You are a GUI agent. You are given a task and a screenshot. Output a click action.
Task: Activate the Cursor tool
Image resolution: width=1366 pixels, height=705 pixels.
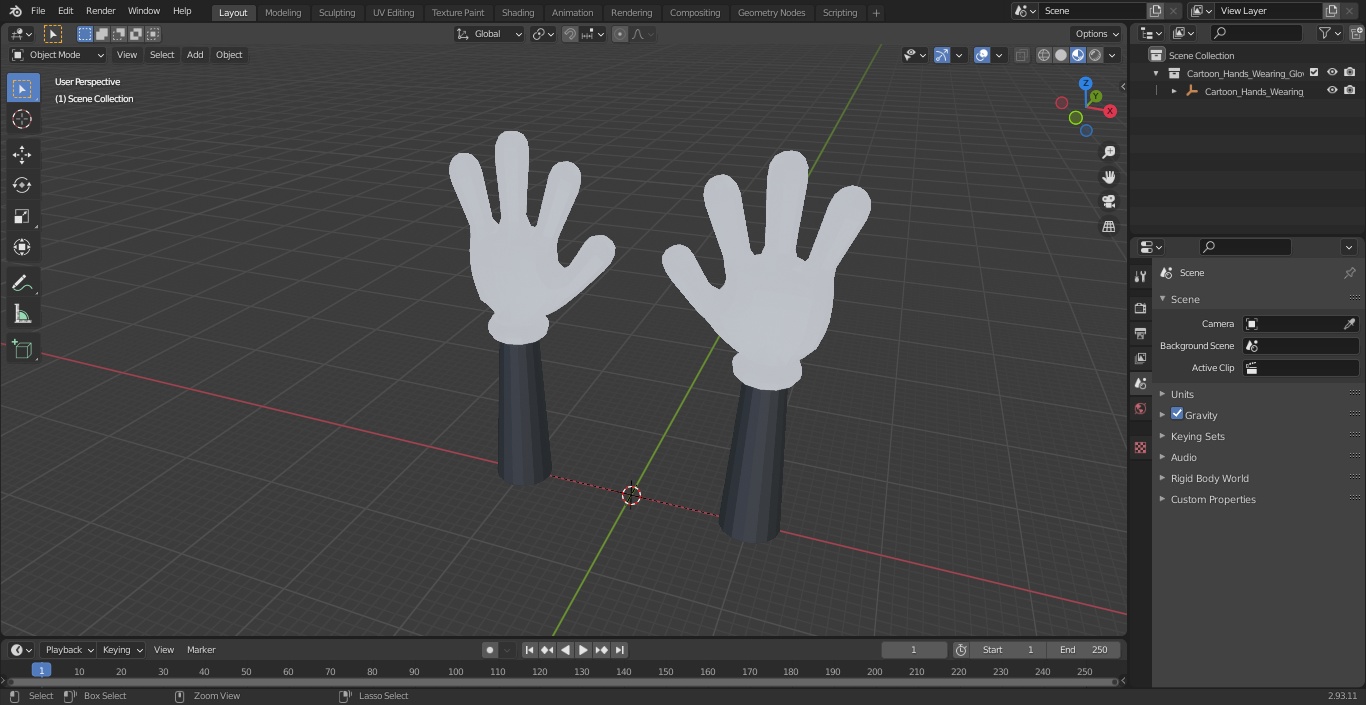click(22, 119)
